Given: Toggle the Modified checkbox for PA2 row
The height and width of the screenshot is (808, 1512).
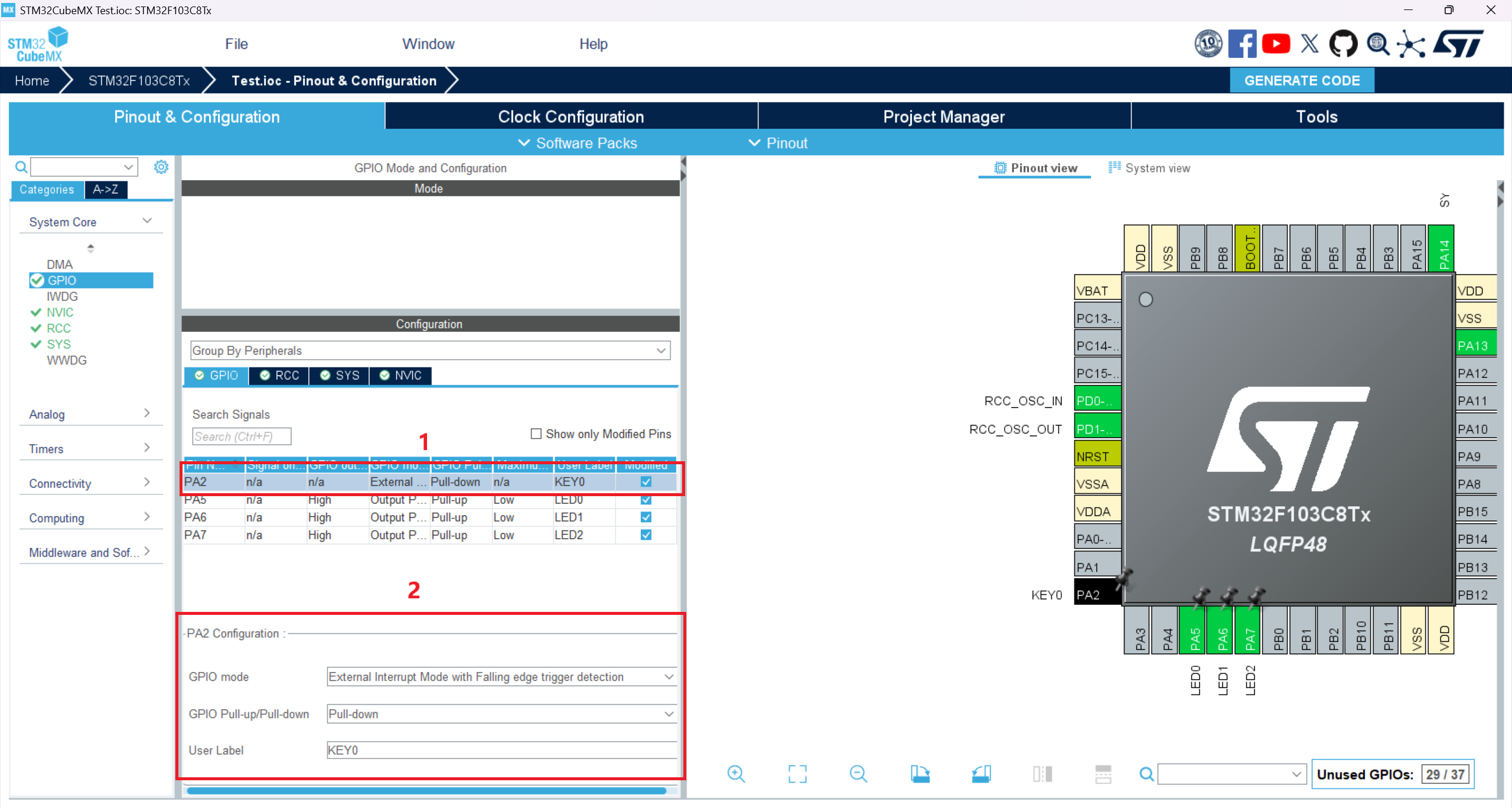Looking at the screenshot, I should (x=646, y=482).
